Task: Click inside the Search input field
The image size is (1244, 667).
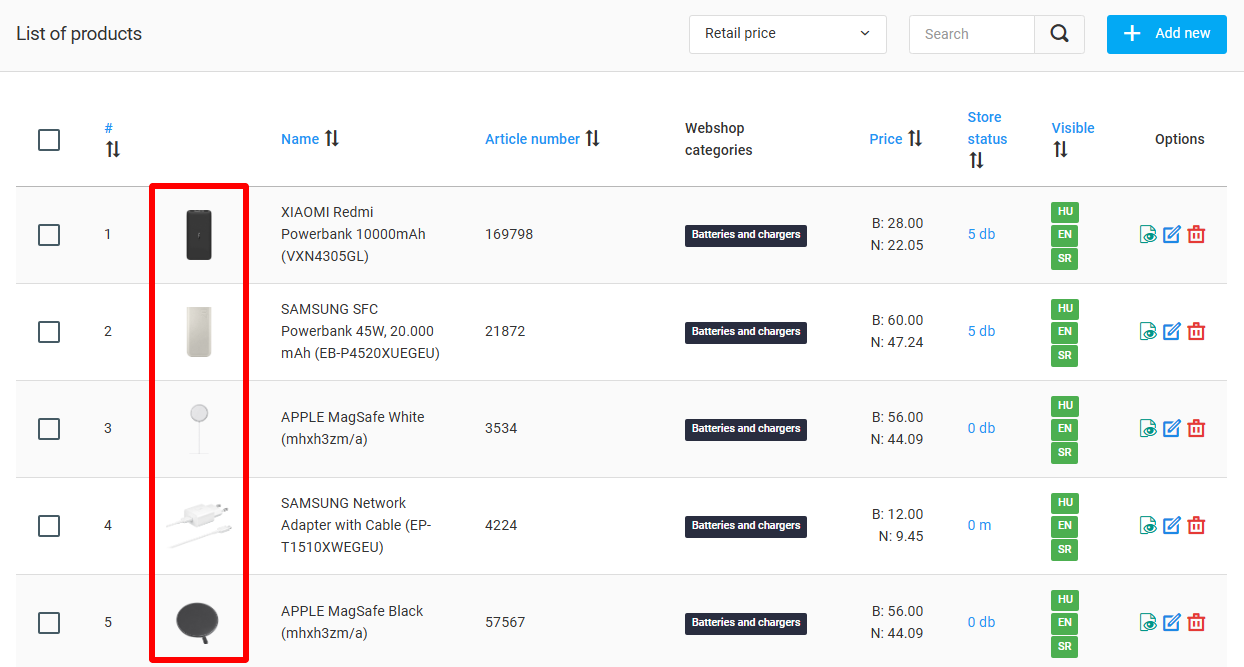Action: pos(970,33)
